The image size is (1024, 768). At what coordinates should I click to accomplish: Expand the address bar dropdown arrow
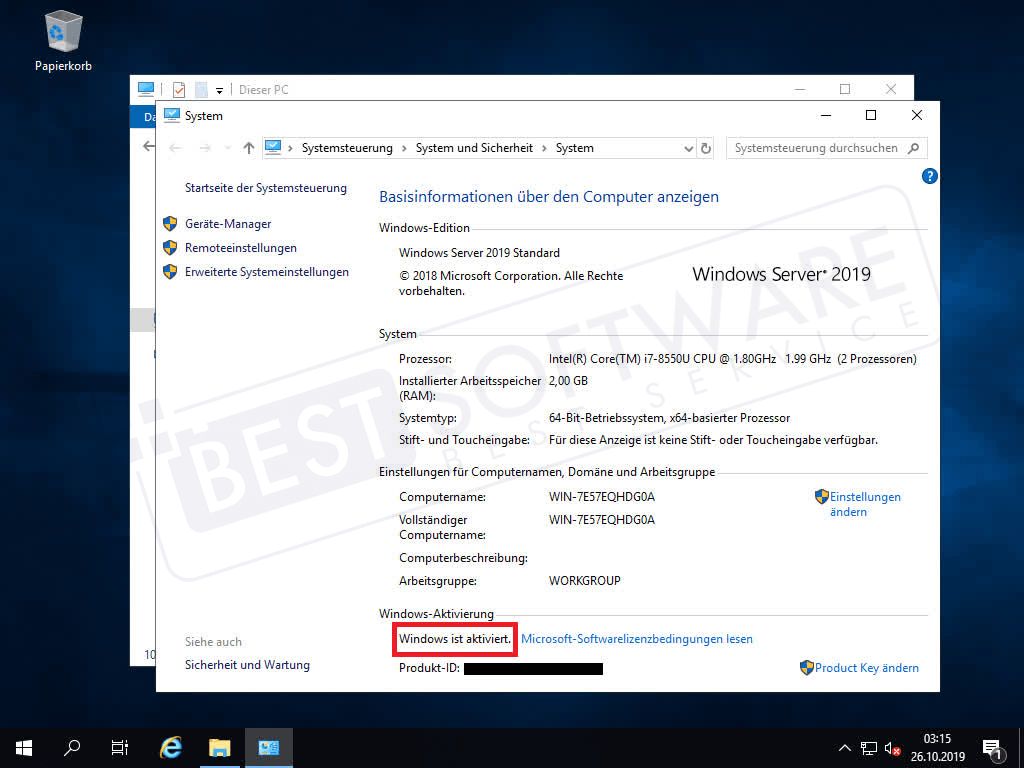coord(688,147)
